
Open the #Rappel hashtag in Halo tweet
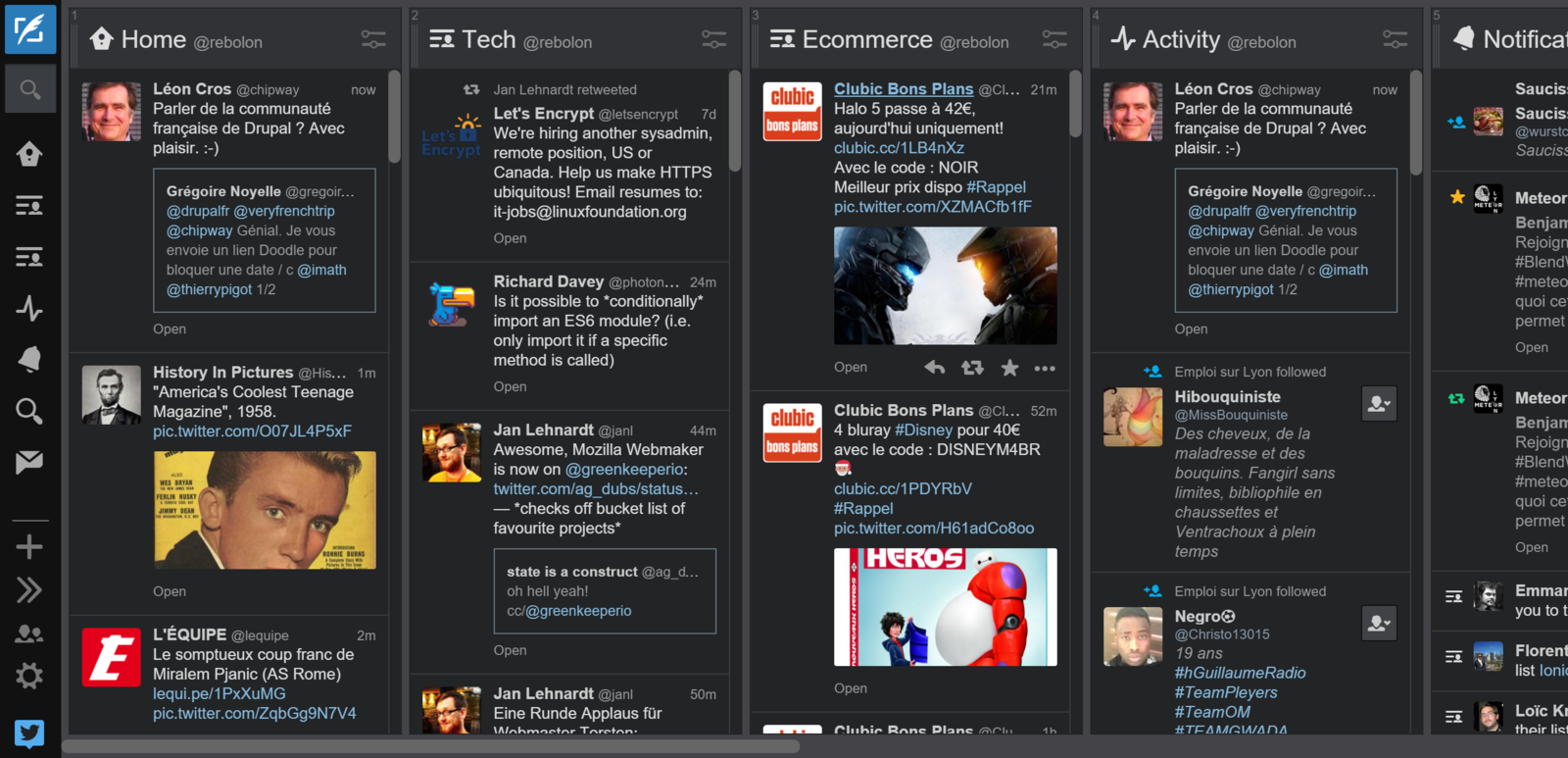pyautogui.click(x=996, y=187)
